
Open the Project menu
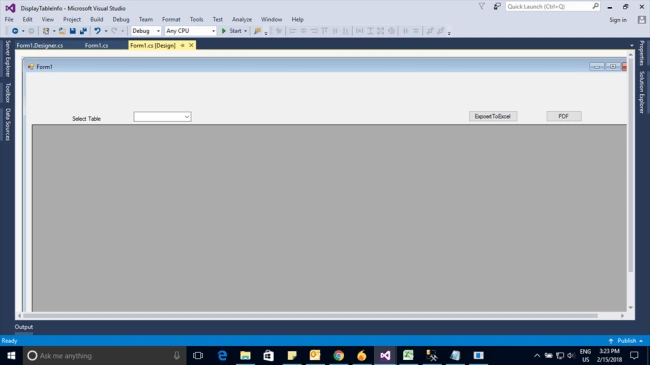[72, 19]
